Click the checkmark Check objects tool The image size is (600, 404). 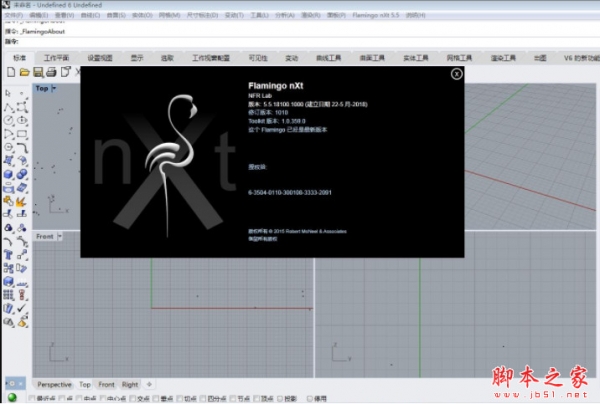point(22,308)
